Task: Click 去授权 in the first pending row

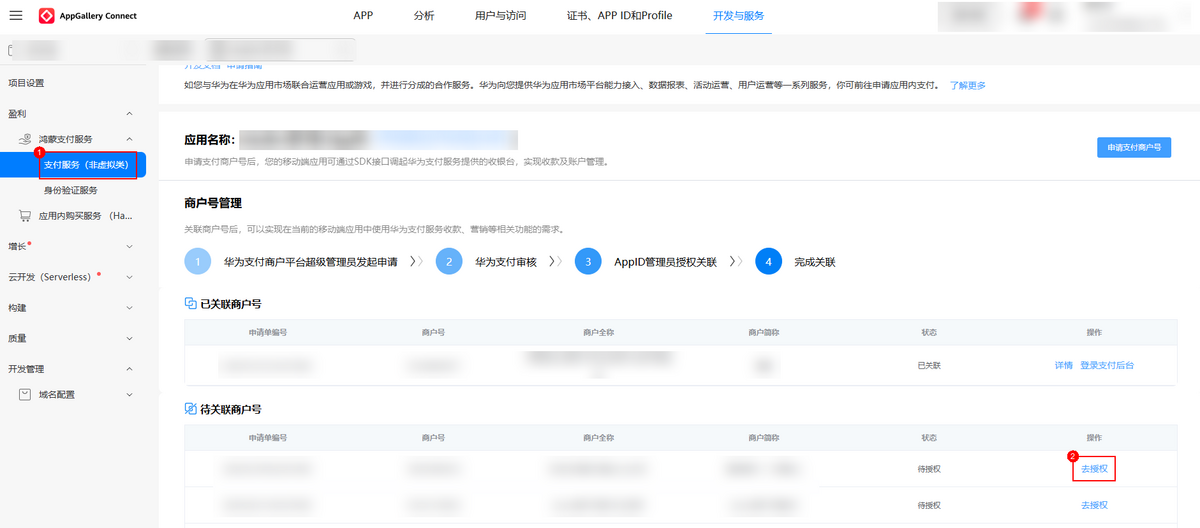Action: (1094, 468)
